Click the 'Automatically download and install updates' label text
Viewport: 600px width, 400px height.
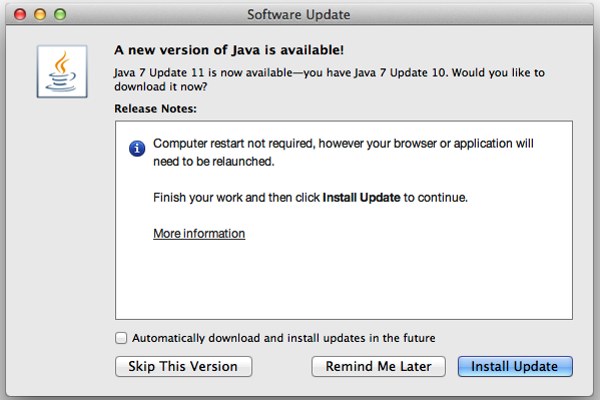pyautogui.click(x=284, y=338)
